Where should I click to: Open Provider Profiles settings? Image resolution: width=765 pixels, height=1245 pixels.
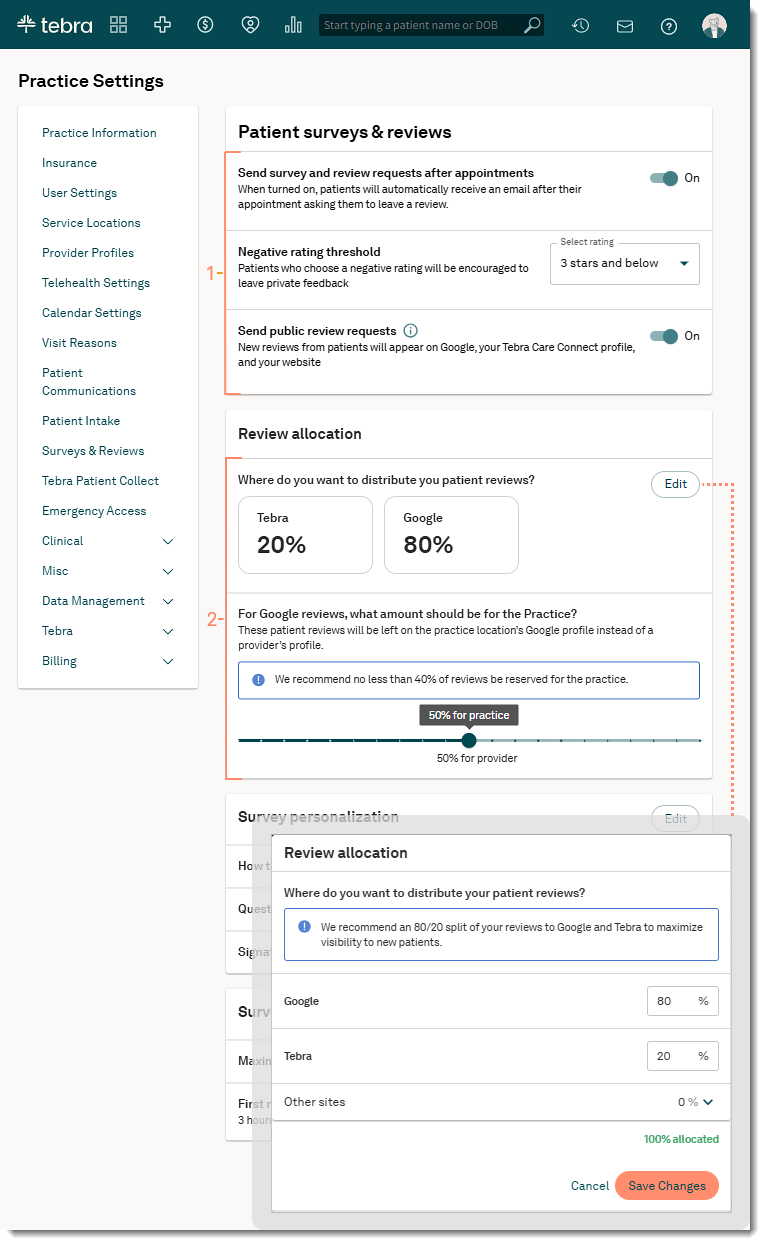88,253
